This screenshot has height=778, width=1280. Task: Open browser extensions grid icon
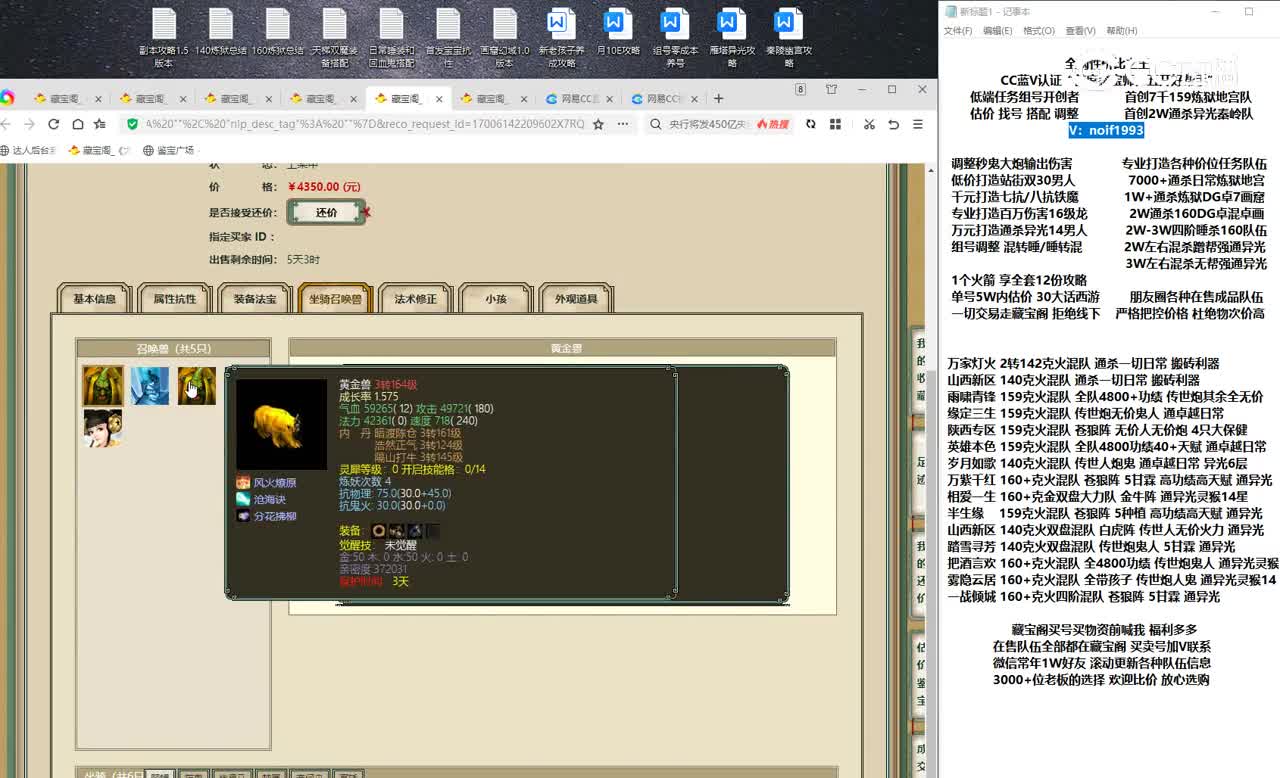[x=837, y=124]
